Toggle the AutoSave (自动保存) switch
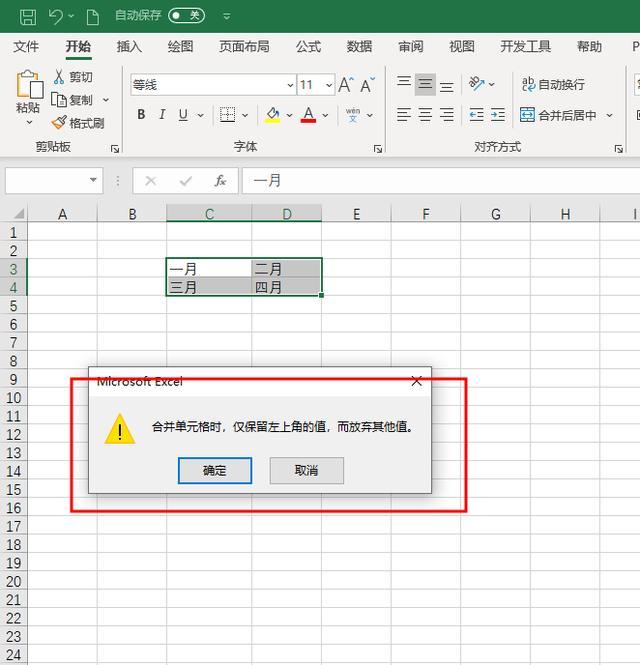Image resolution: width=640 pixels, height=665 pixels. (186, 16)
